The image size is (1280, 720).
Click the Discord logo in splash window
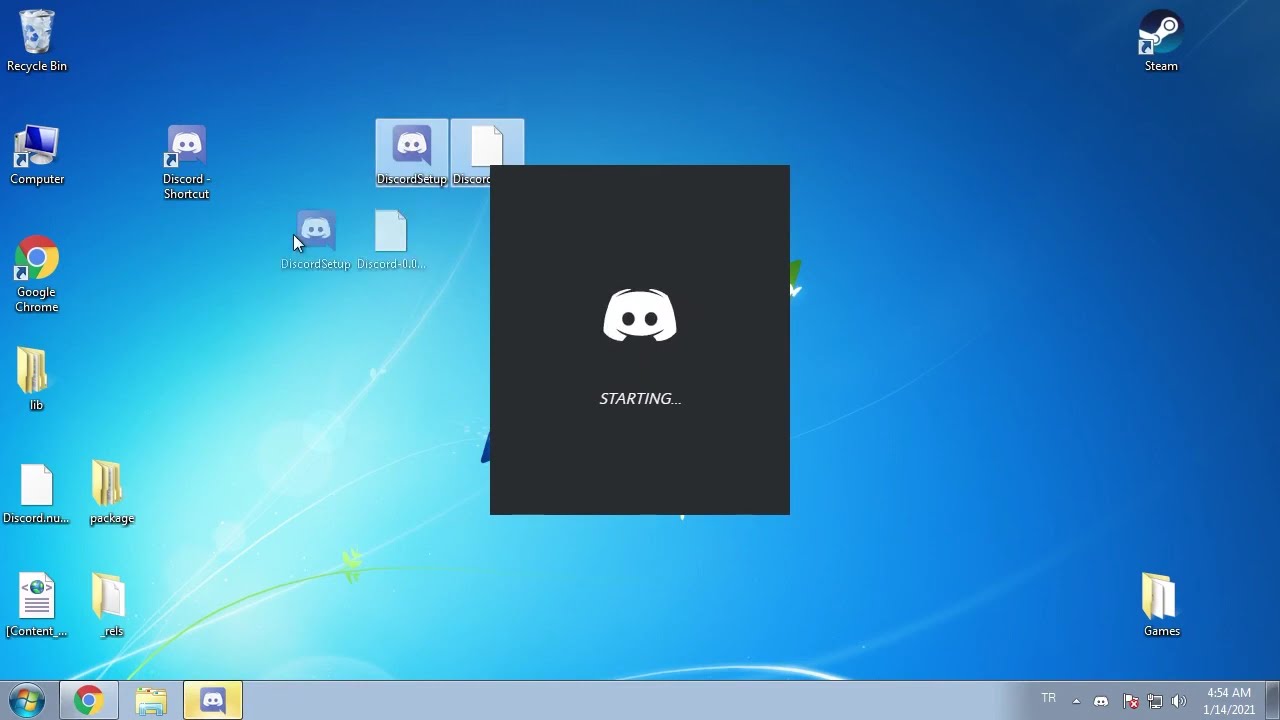(640, 316)
